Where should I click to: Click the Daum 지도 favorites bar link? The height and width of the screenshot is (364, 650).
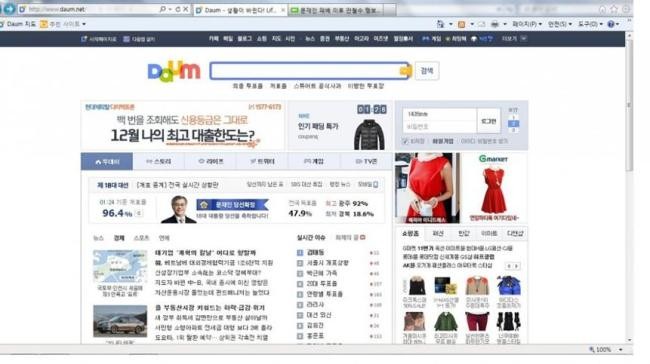[x=18, y=24]
